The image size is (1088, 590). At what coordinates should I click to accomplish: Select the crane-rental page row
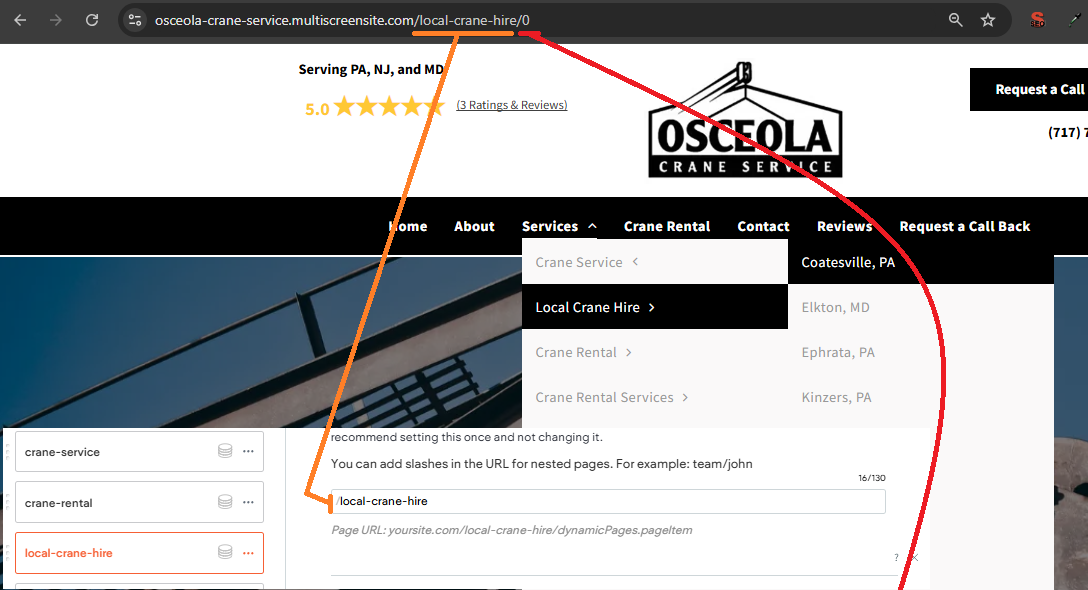click(x=139, y=502)
